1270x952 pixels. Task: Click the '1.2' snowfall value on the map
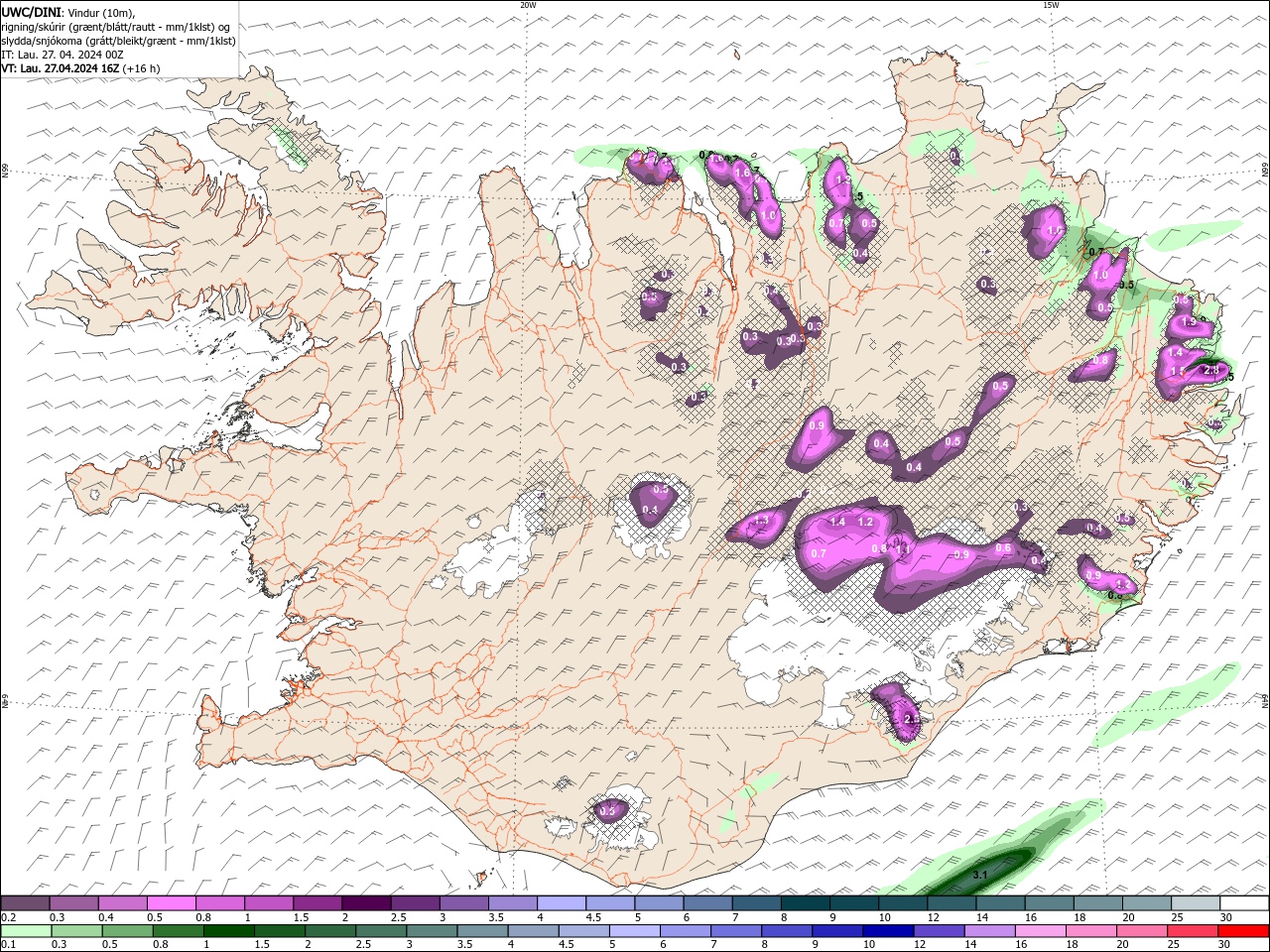(865, 522)
